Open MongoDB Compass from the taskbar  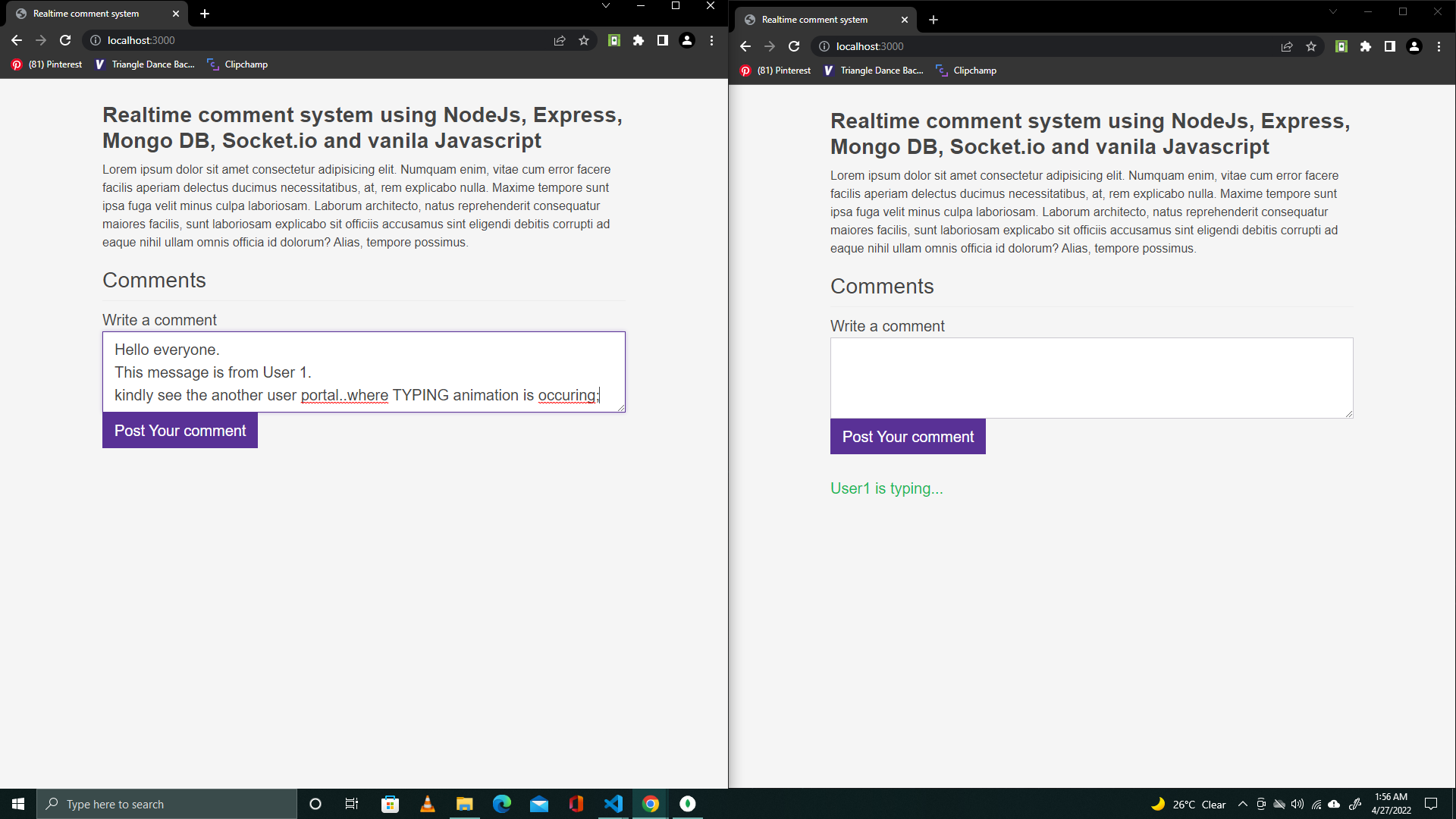687,804
